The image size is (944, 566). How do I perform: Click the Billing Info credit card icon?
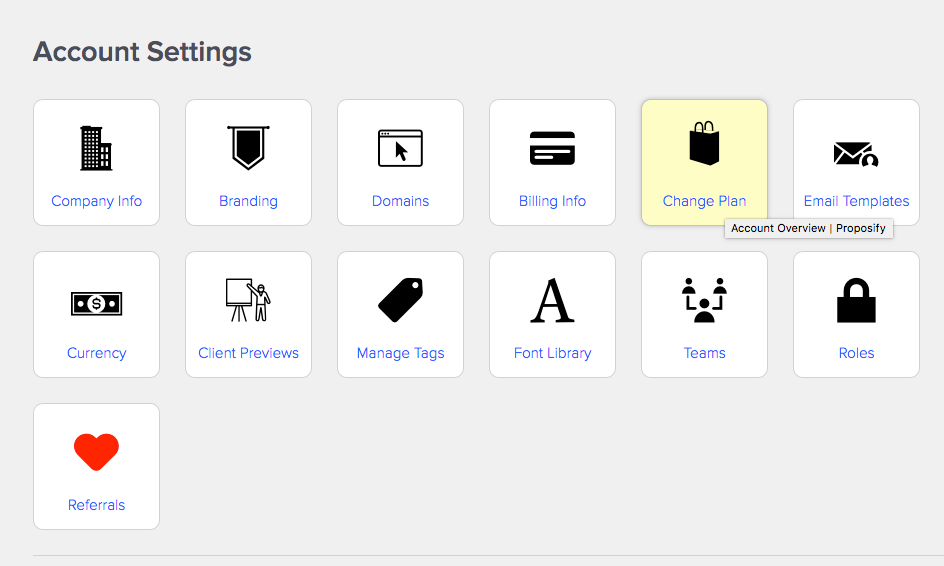click(x=552, y=148)
